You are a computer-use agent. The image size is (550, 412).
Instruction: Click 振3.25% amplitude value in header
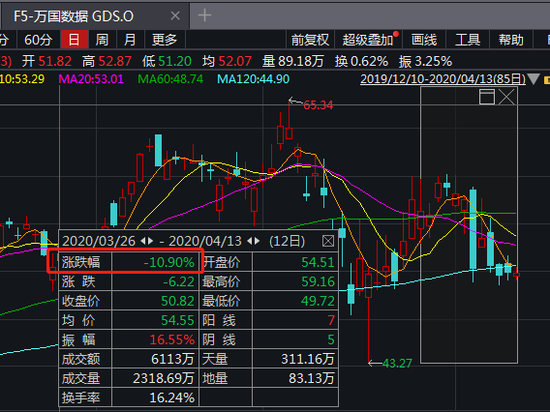[x=425, y=61]
